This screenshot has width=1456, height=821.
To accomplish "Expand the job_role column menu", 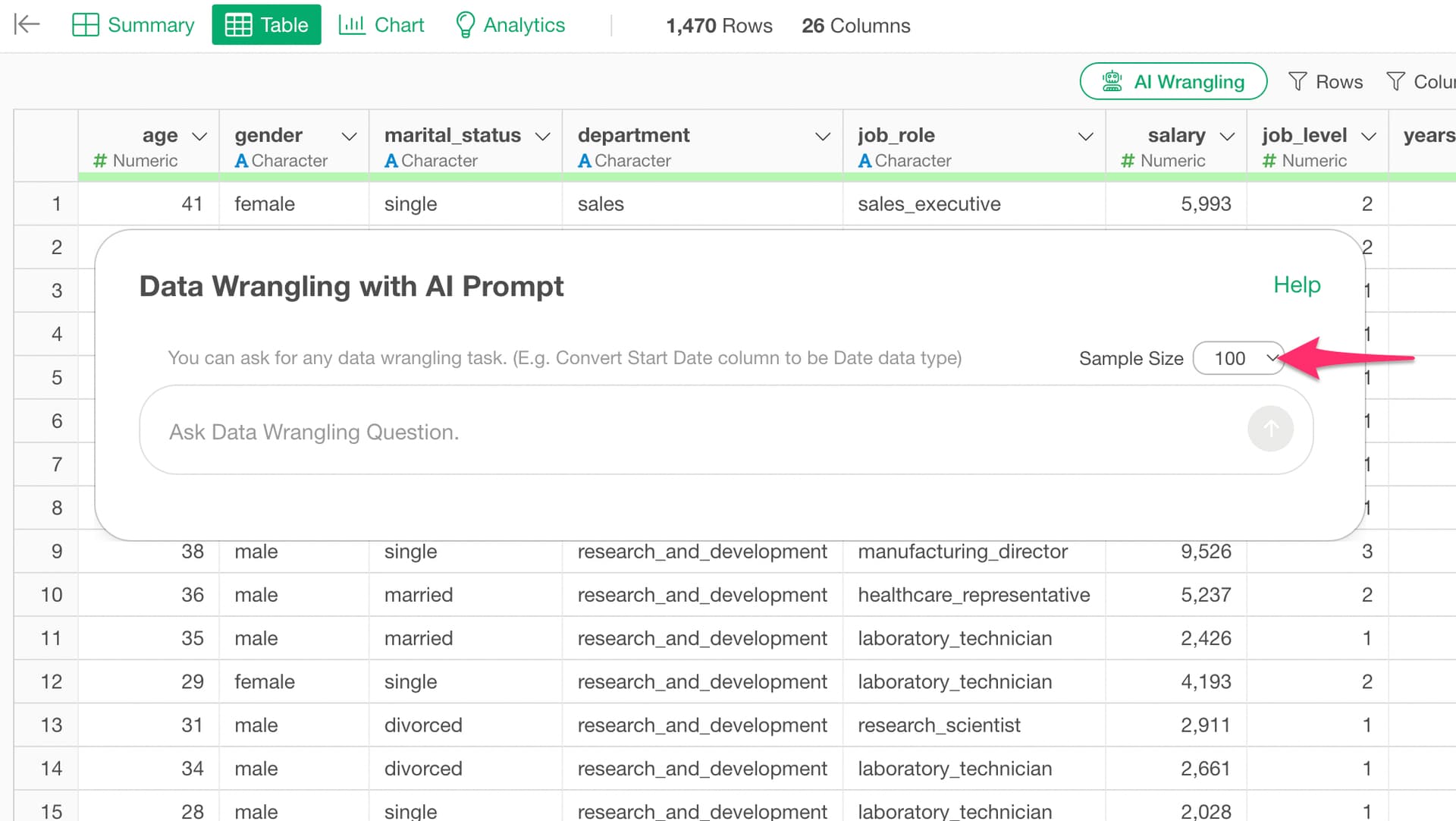I will [x=1085, y=137].
